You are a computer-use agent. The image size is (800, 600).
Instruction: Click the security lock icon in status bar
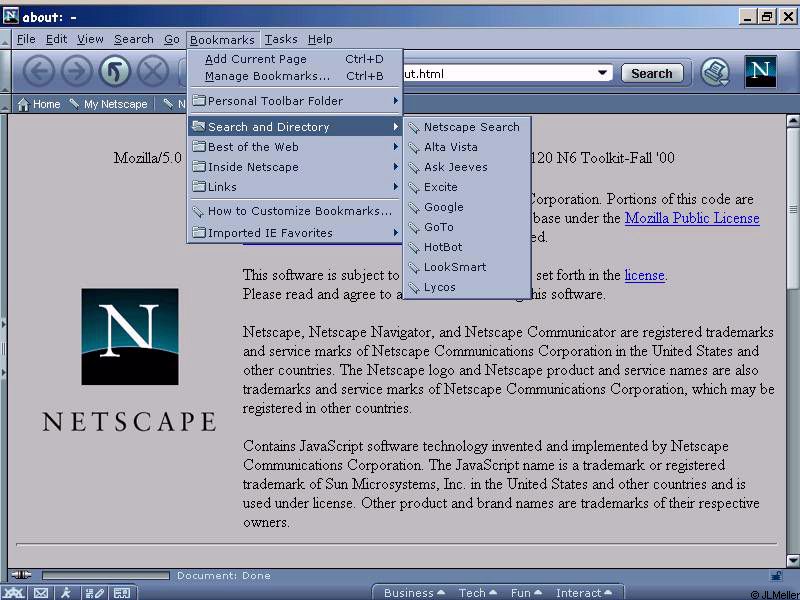tap(777, 576)
